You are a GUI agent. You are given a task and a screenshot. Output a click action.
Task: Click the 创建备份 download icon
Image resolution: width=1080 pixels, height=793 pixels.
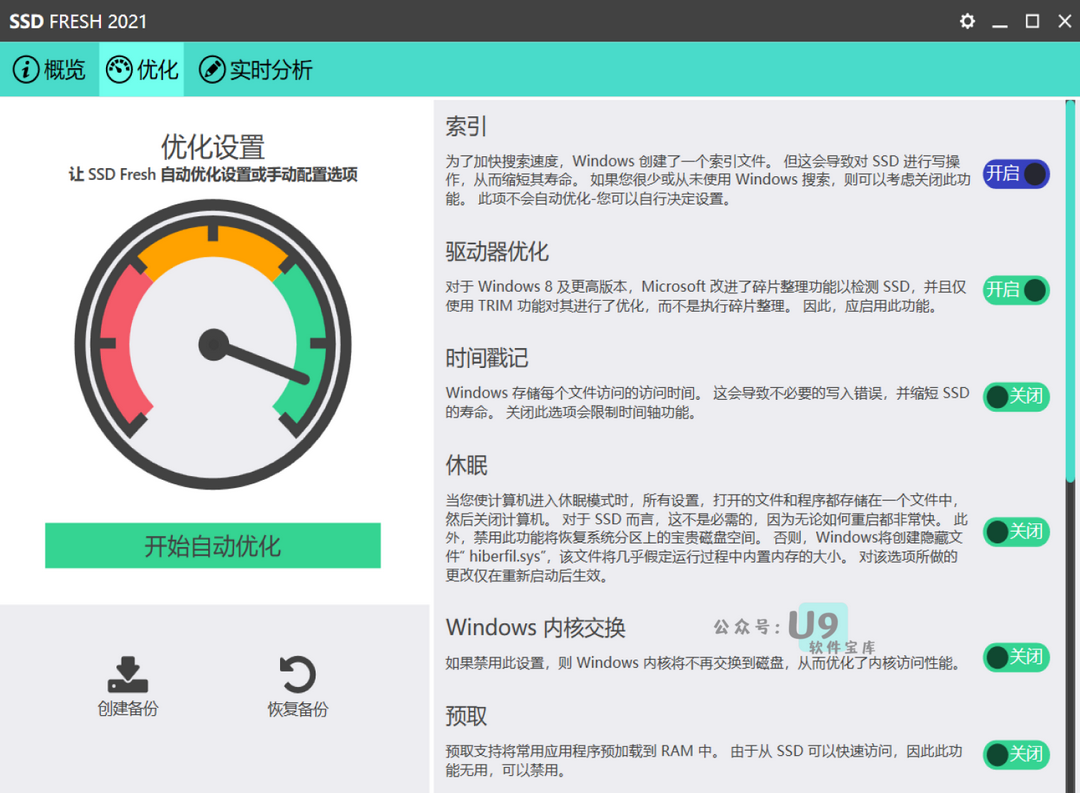(x=128, y=674)
